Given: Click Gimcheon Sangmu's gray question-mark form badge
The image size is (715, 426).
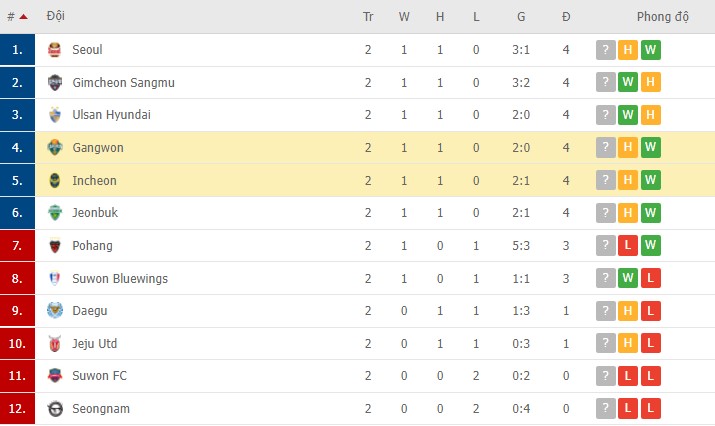Looking at the screenshot, I should (x=605, y=83).
